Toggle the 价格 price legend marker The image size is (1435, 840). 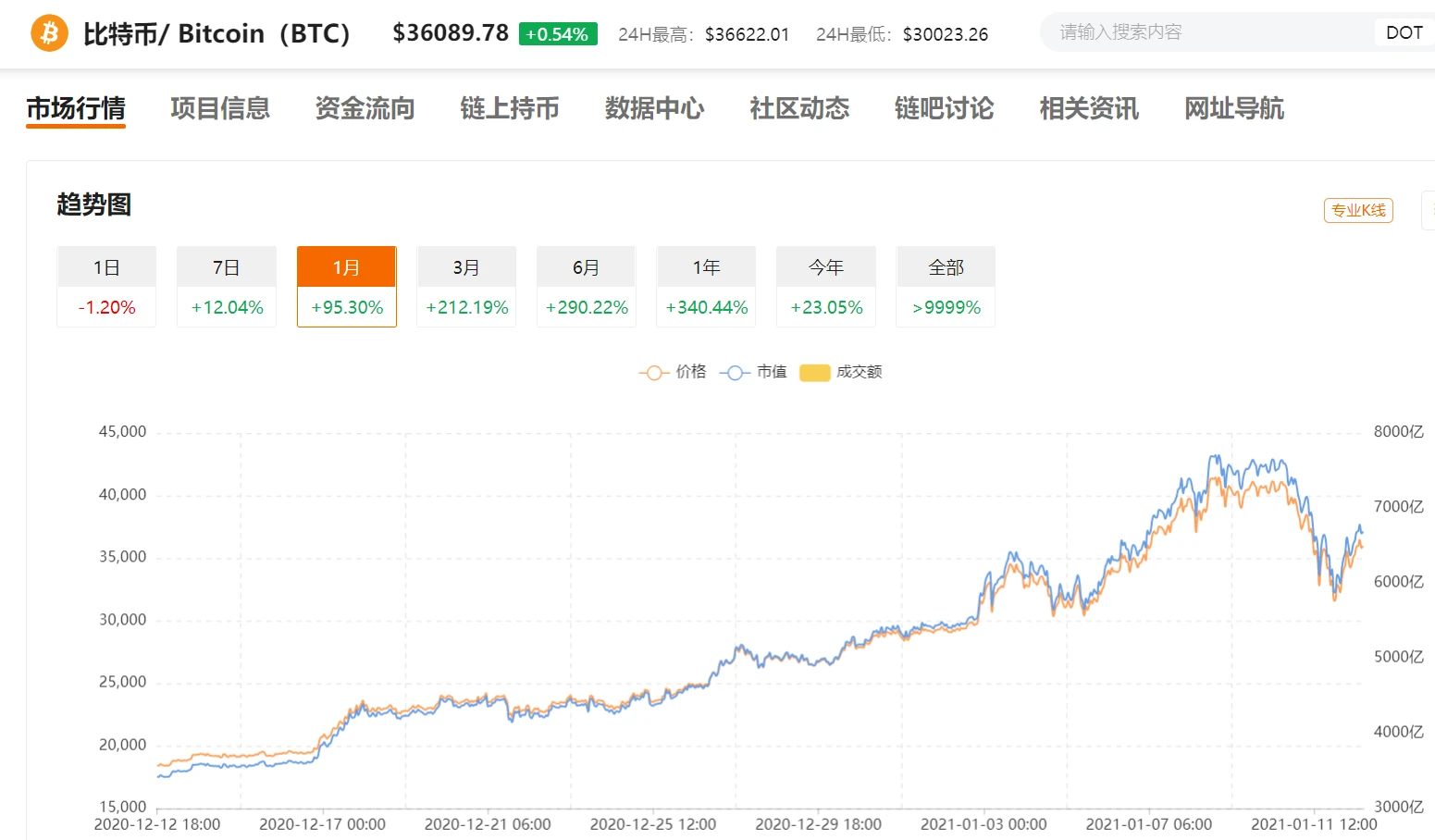[653, 373]
